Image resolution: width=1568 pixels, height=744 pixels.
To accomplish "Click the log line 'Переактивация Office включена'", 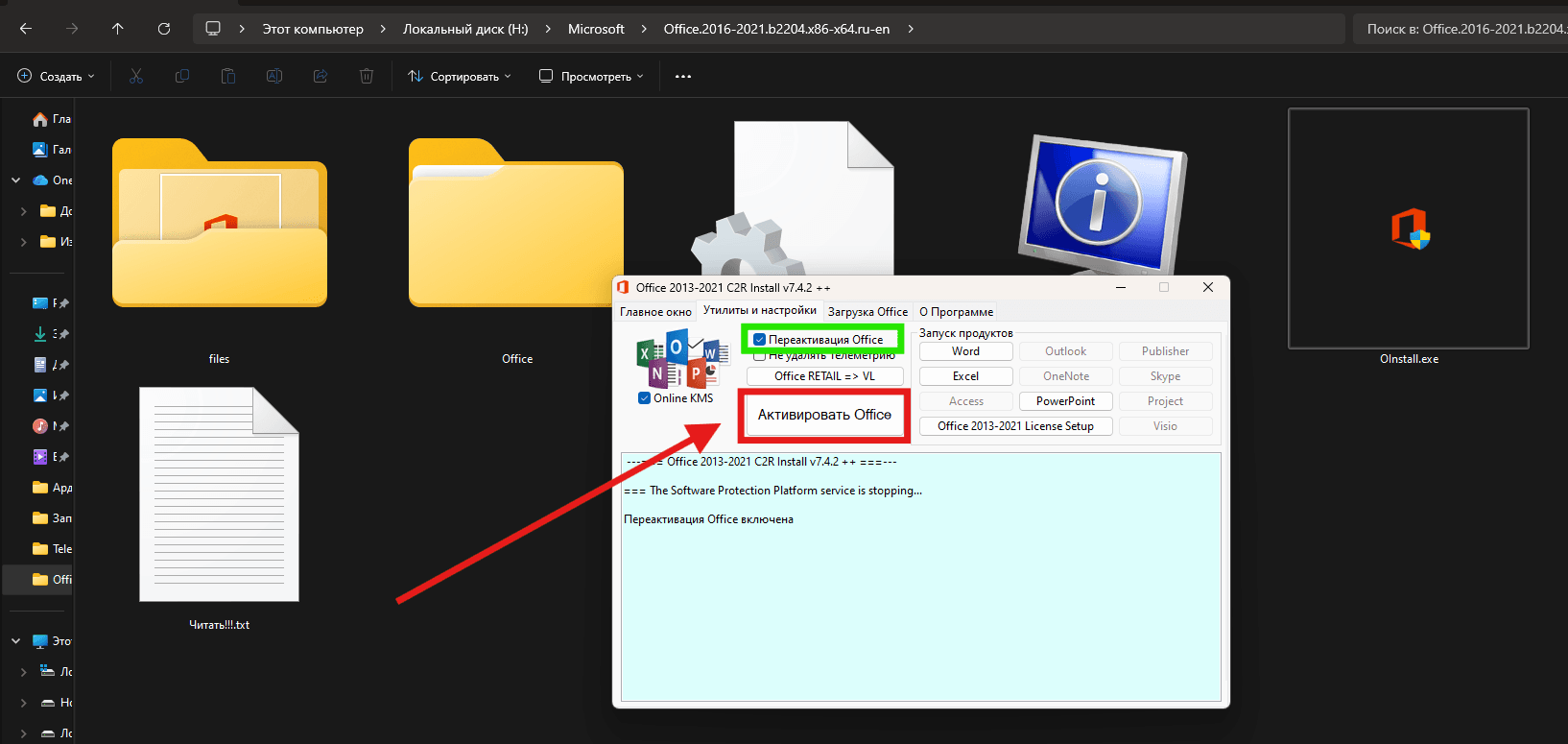I will click(708, 519).
